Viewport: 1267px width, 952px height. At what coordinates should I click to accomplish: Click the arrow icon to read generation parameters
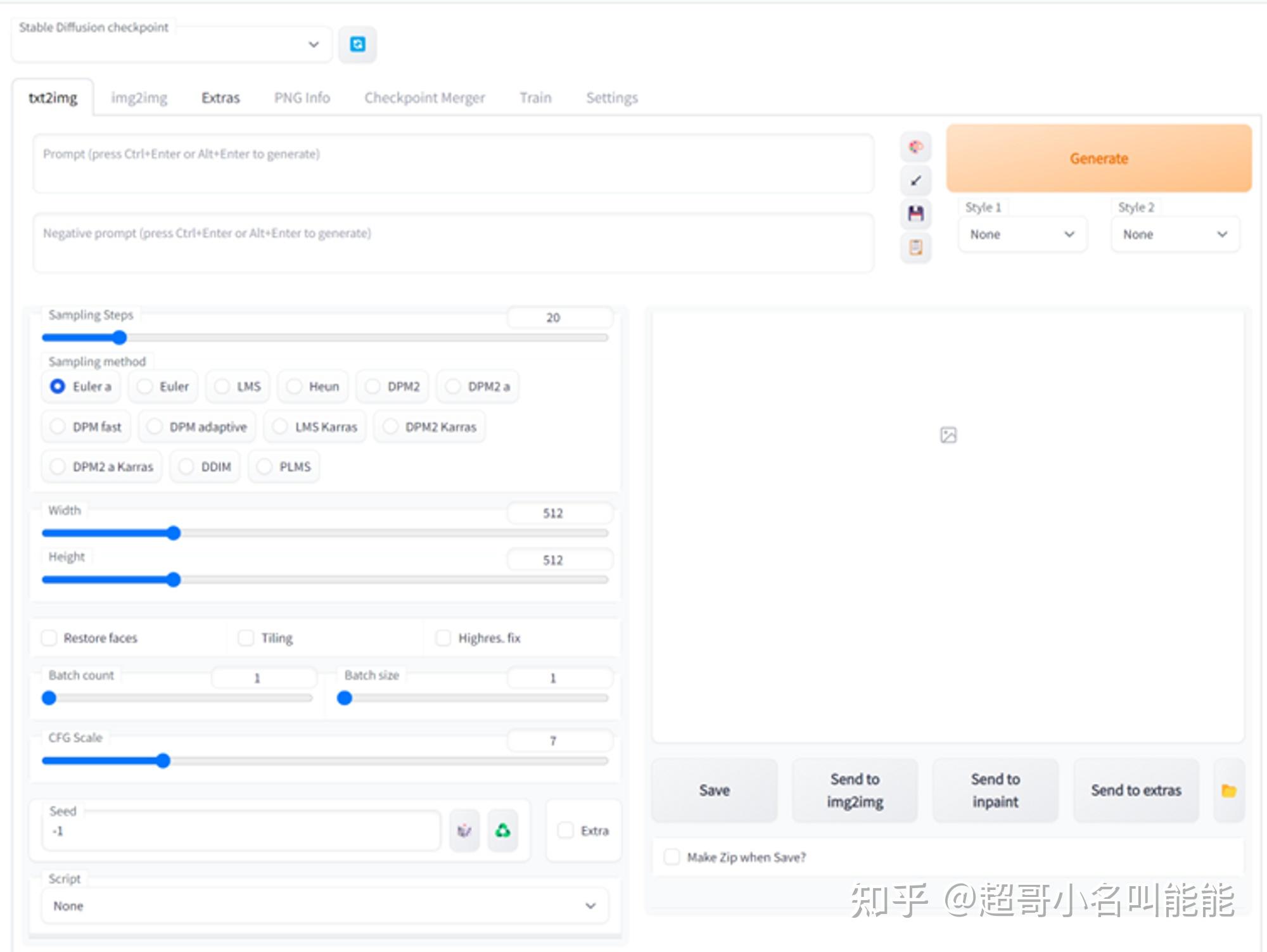pyautogui.click(x=915, y=181)
